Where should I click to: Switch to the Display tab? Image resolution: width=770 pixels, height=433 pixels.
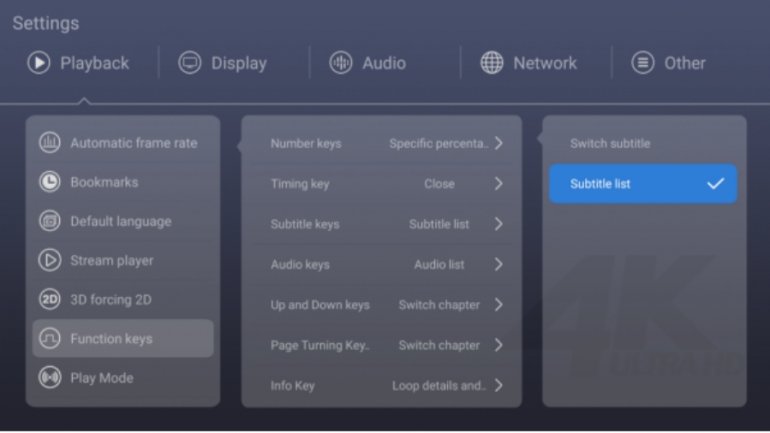click(223, 63)
